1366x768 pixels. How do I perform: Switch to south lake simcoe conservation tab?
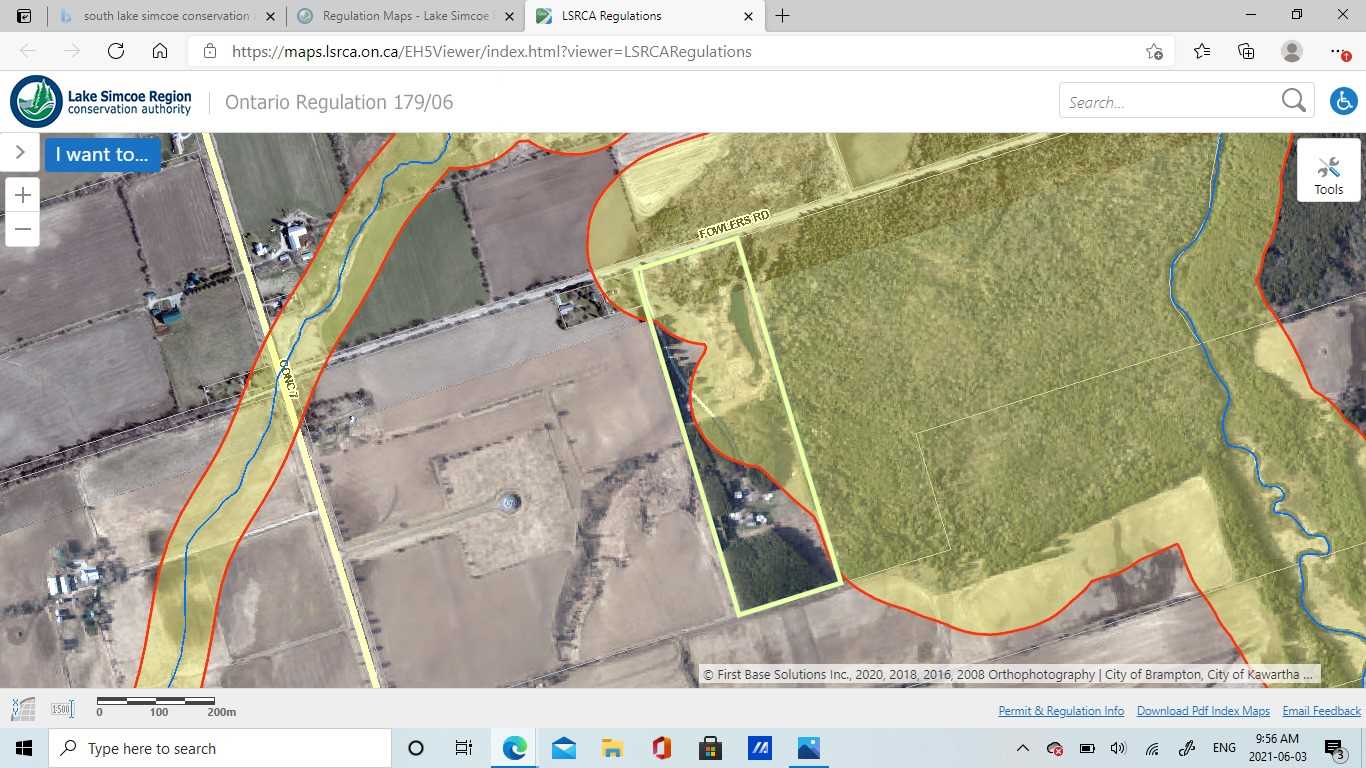click(166, 16)
